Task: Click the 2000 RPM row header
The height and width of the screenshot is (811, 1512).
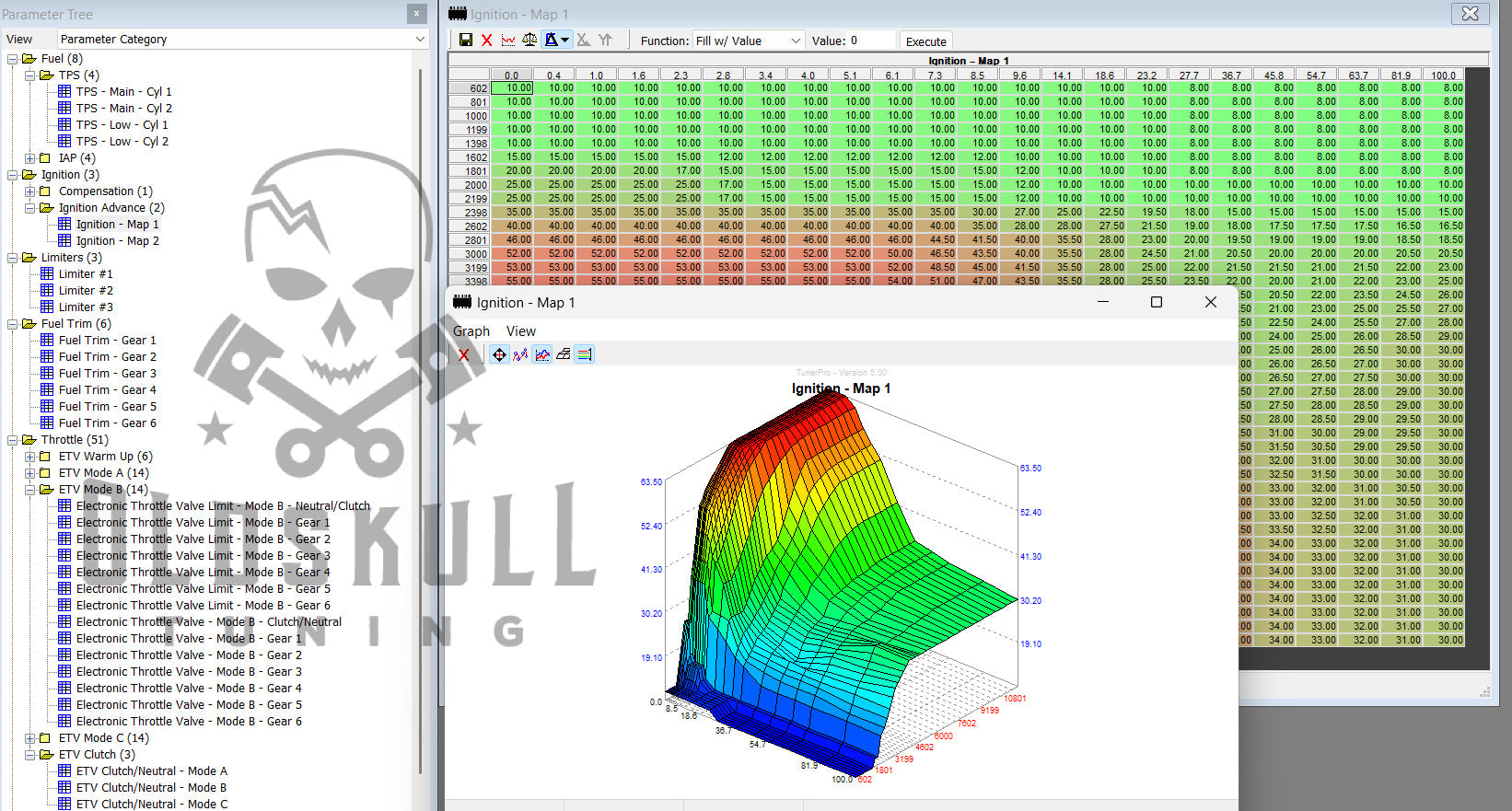Action: (470, 185)
